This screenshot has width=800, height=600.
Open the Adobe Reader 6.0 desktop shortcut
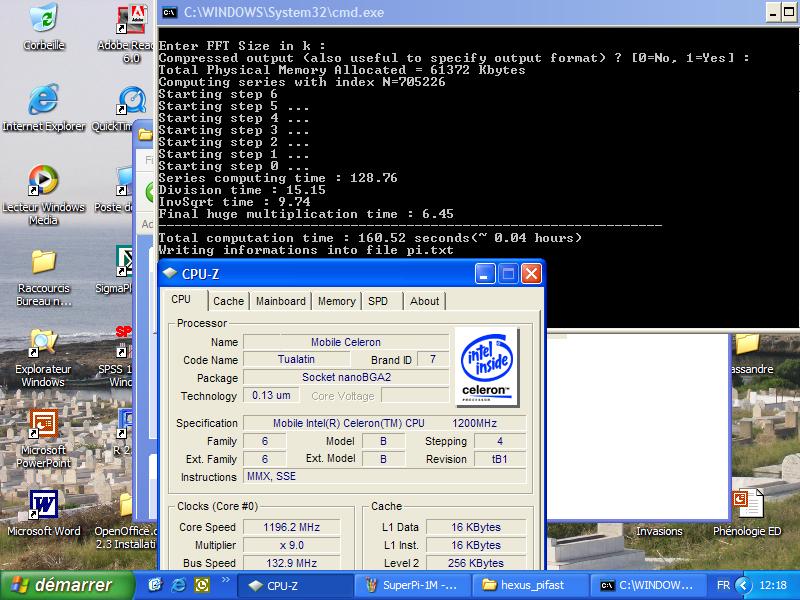pos(132,20)
